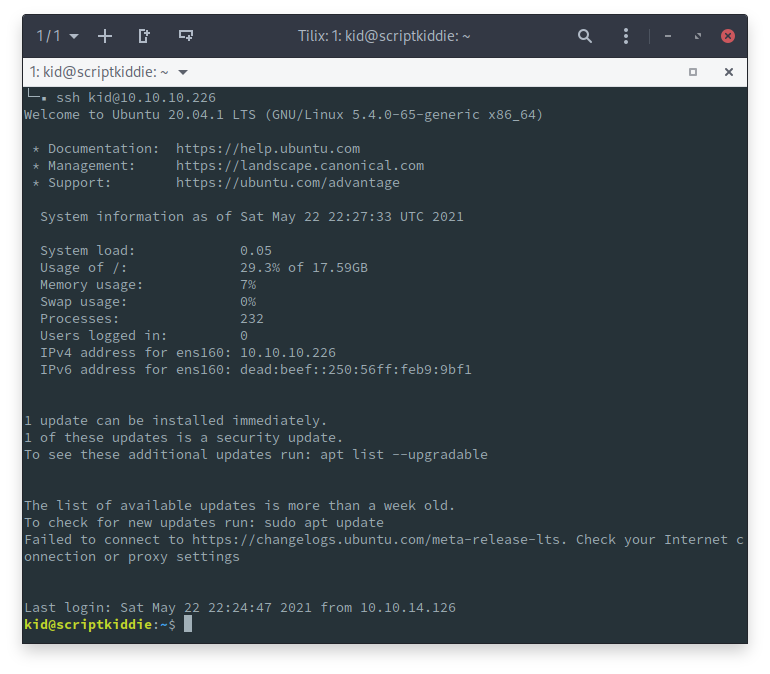Expand the terminal title dropdown arrow

pyautogui.click(x=183, y=72)
